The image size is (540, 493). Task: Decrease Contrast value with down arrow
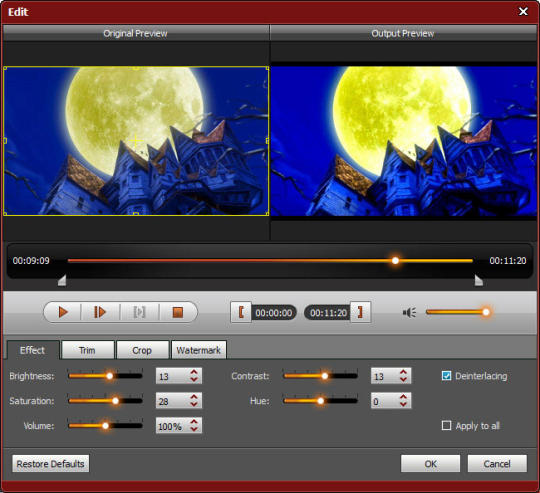click(403, 379)
